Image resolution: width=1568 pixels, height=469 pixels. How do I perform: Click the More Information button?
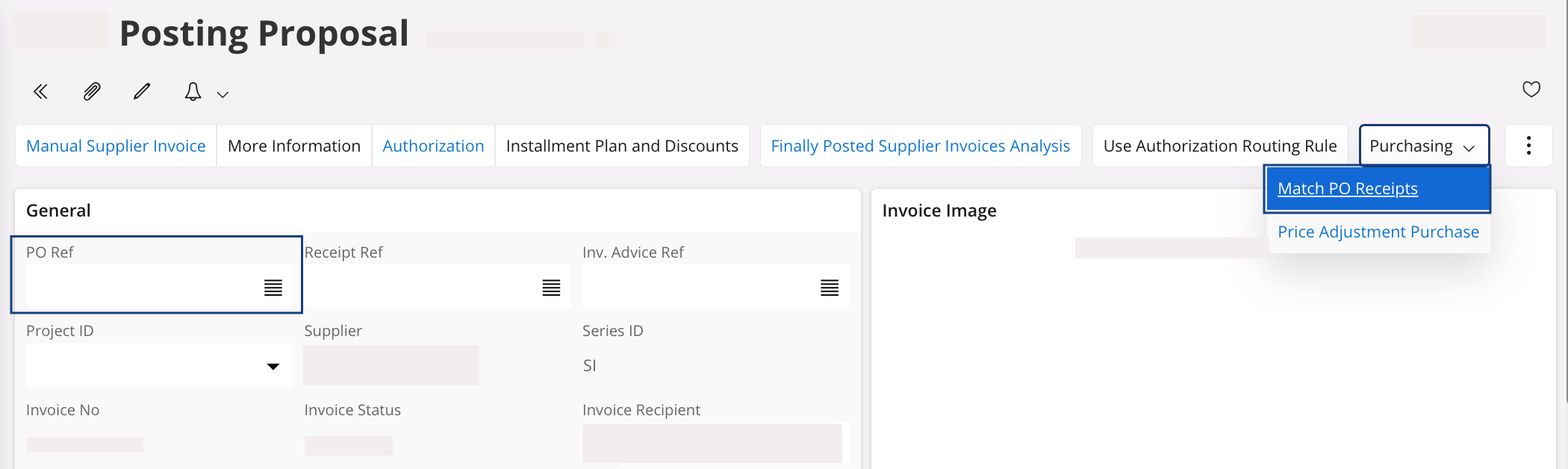294,146
